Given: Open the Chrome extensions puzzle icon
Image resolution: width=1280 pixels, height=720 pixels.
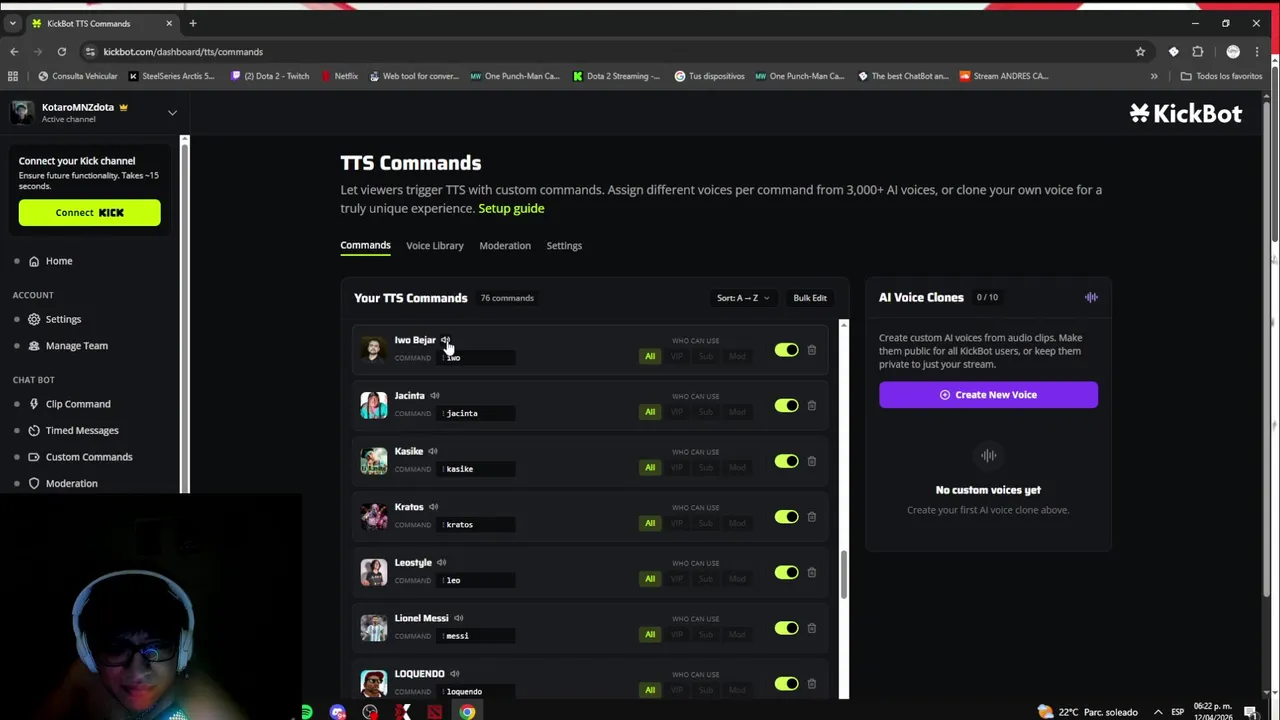Looking at the screenshot, I should pyautogui.click(x=1198, y=52).
